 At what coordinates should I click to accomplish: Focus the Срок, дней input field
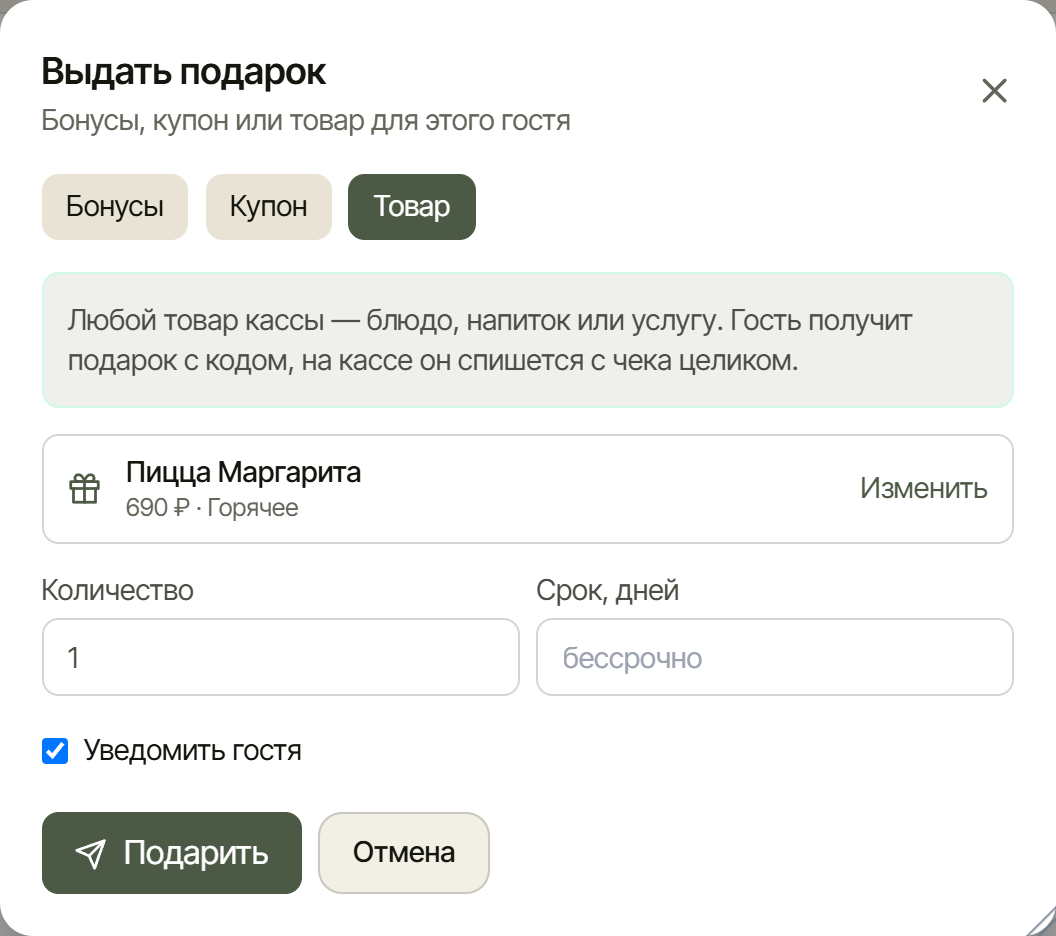coord(774,657)
